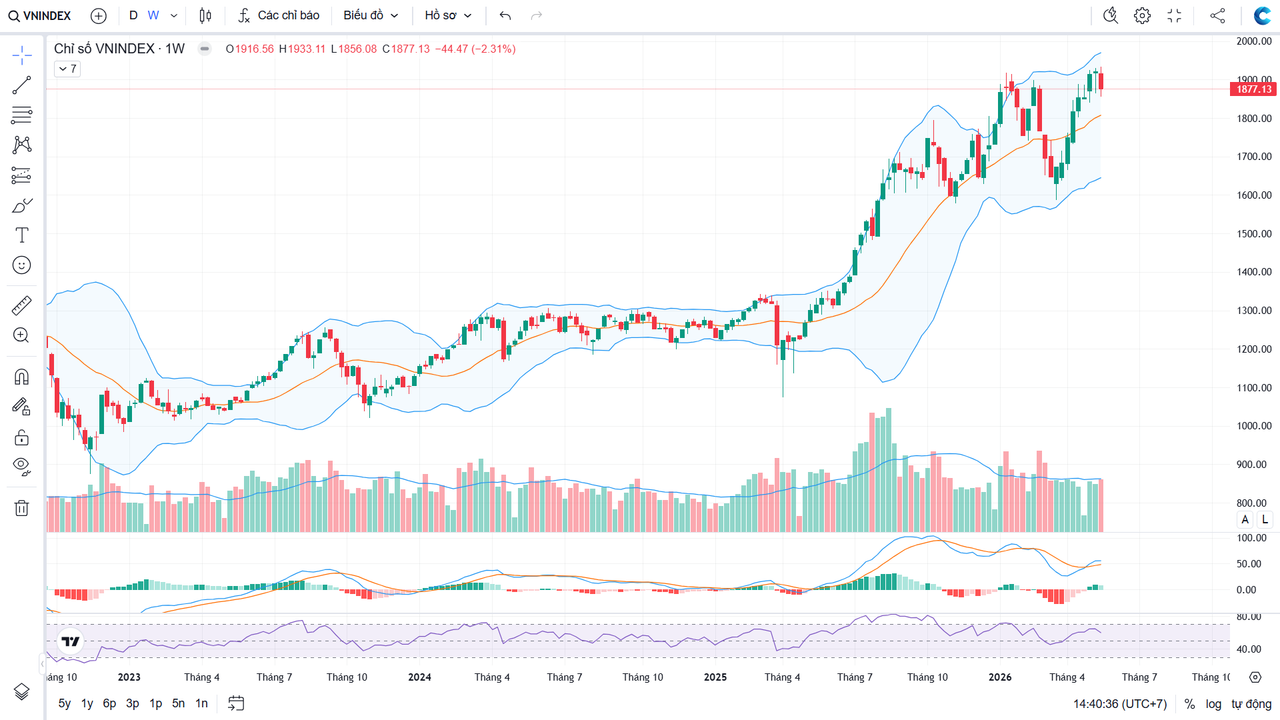Open the Biểu đồ dropdown menu
This screenshot has height=720, width=1280.
click(x=371, y=16)
